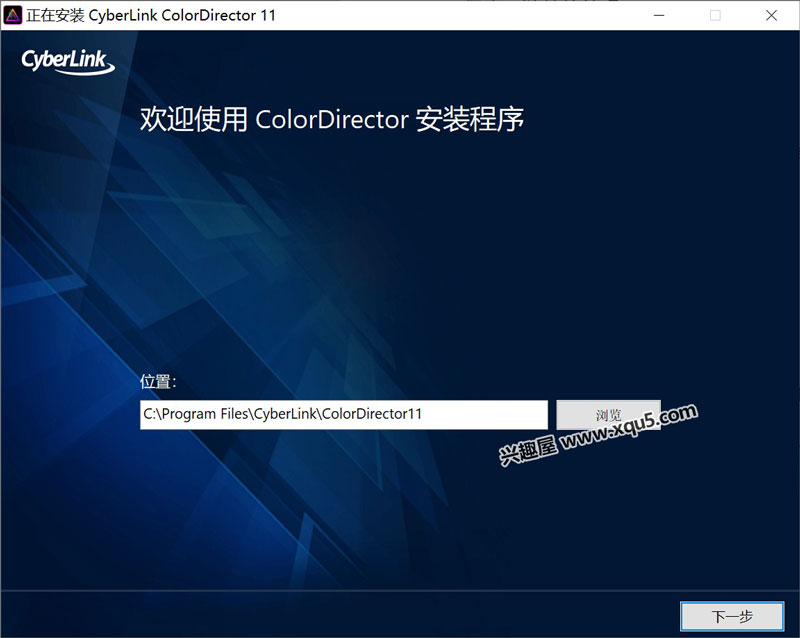Click the ColorDirector app icon in title bar
Viewport: 800px width, 638px height.
pos(13,15)
